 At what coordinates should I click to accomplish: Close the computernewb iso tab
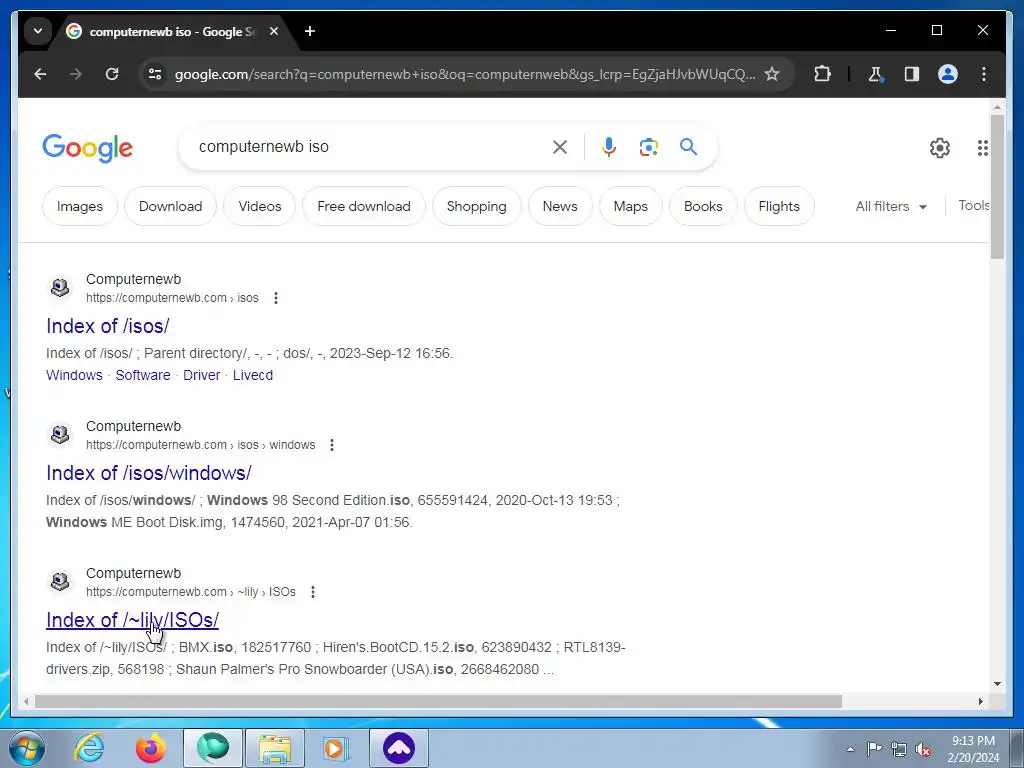274,31
